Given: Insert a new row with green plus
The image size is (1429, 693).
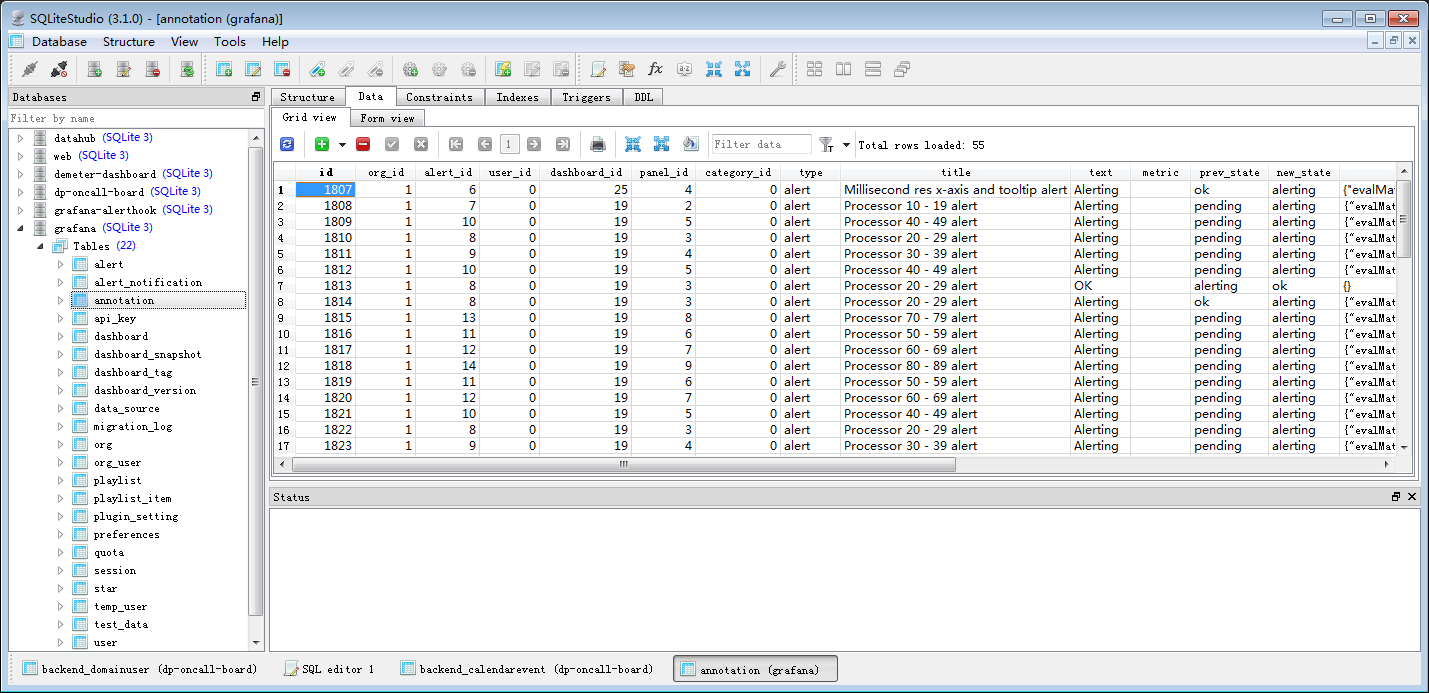Looking at the screenshot, I should tap(322, 145).
